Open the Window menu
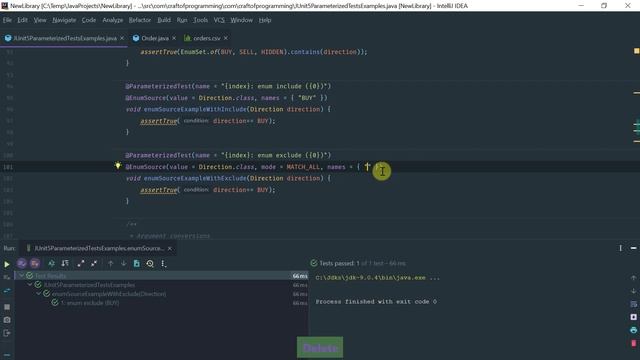Image resolution: width=640 pixels, height=360 pixels. (x=242, y=20)
